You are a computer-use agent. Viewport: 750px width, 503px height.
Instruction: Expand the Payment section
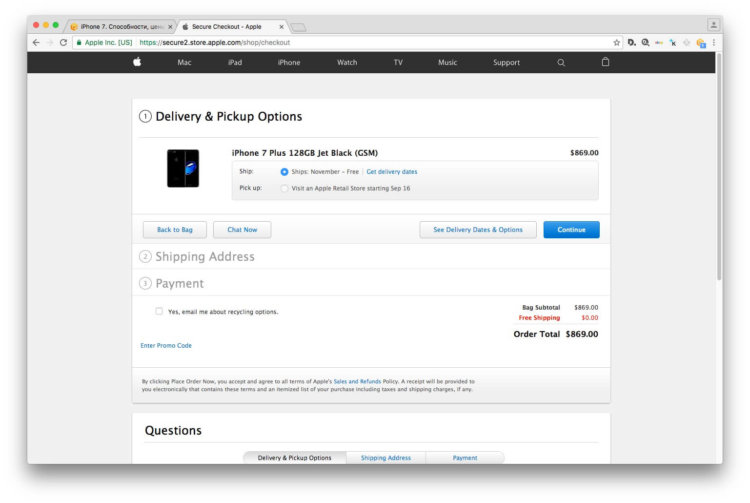point(179,284)
